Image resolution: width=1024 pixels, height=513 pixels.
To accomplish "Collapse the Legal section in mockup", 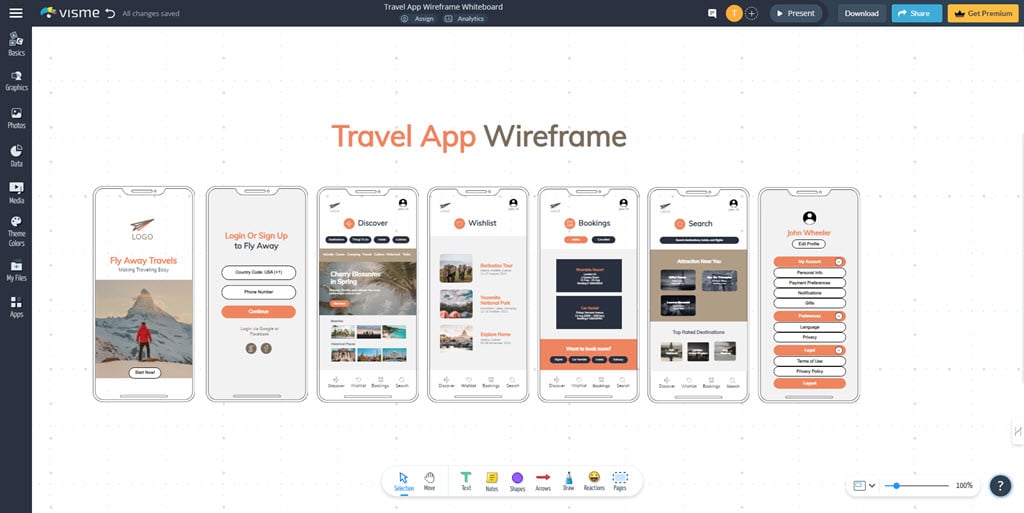I will (x=839, y=350).
